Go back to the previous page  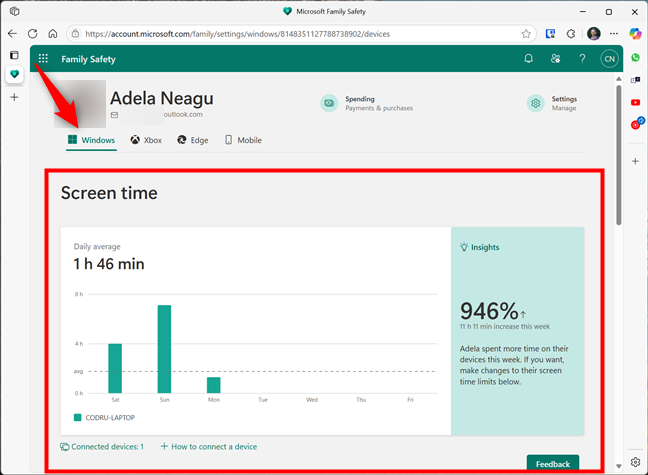(12, 33)
